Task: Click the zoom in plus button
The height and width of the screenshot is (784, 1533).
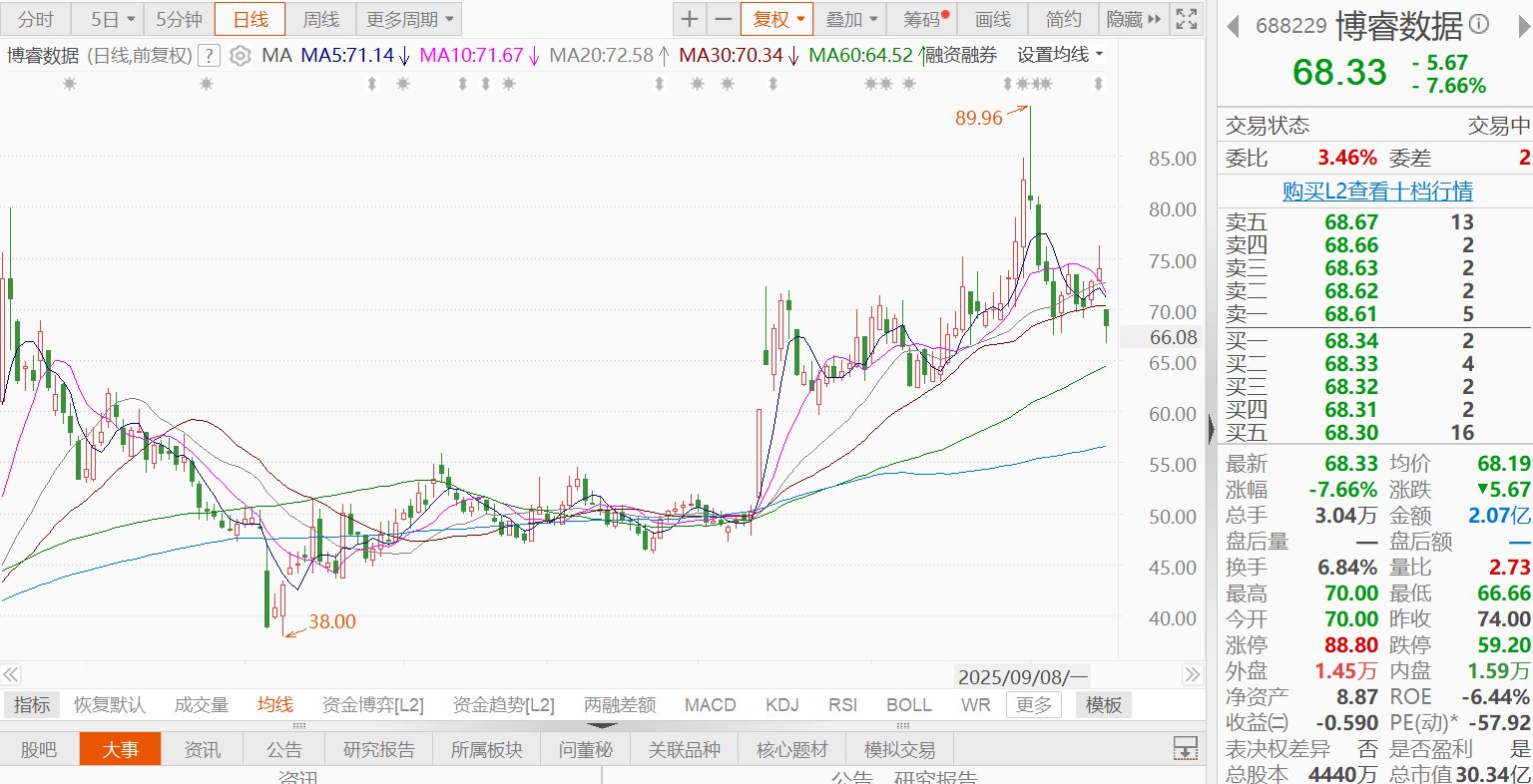Action: (x=690, y=19)
